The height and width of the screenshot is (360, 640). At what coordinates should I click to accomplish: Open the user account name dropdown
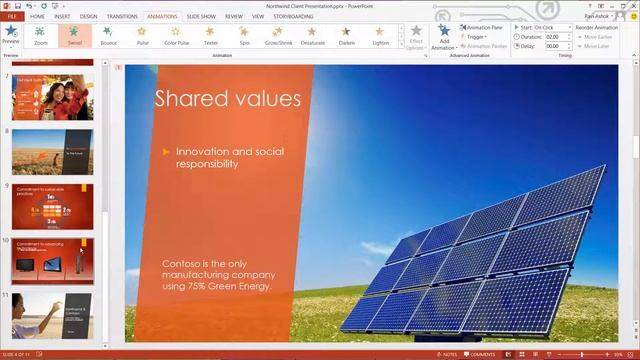click(599, 16)
